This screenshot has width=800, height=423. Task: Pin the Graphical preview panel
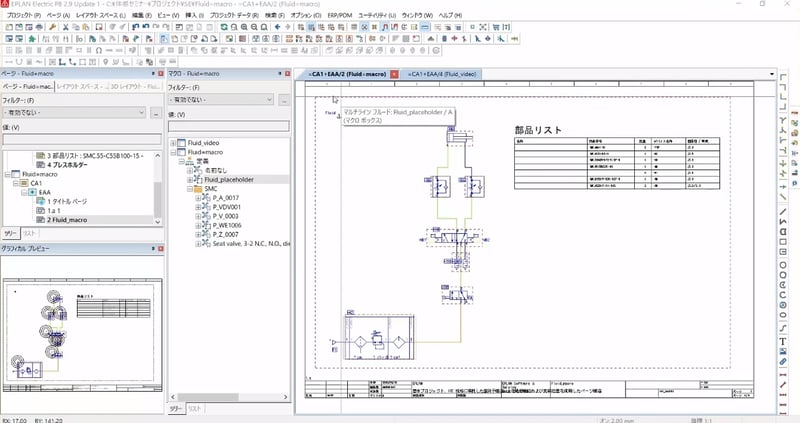click(x=153, y=248)
